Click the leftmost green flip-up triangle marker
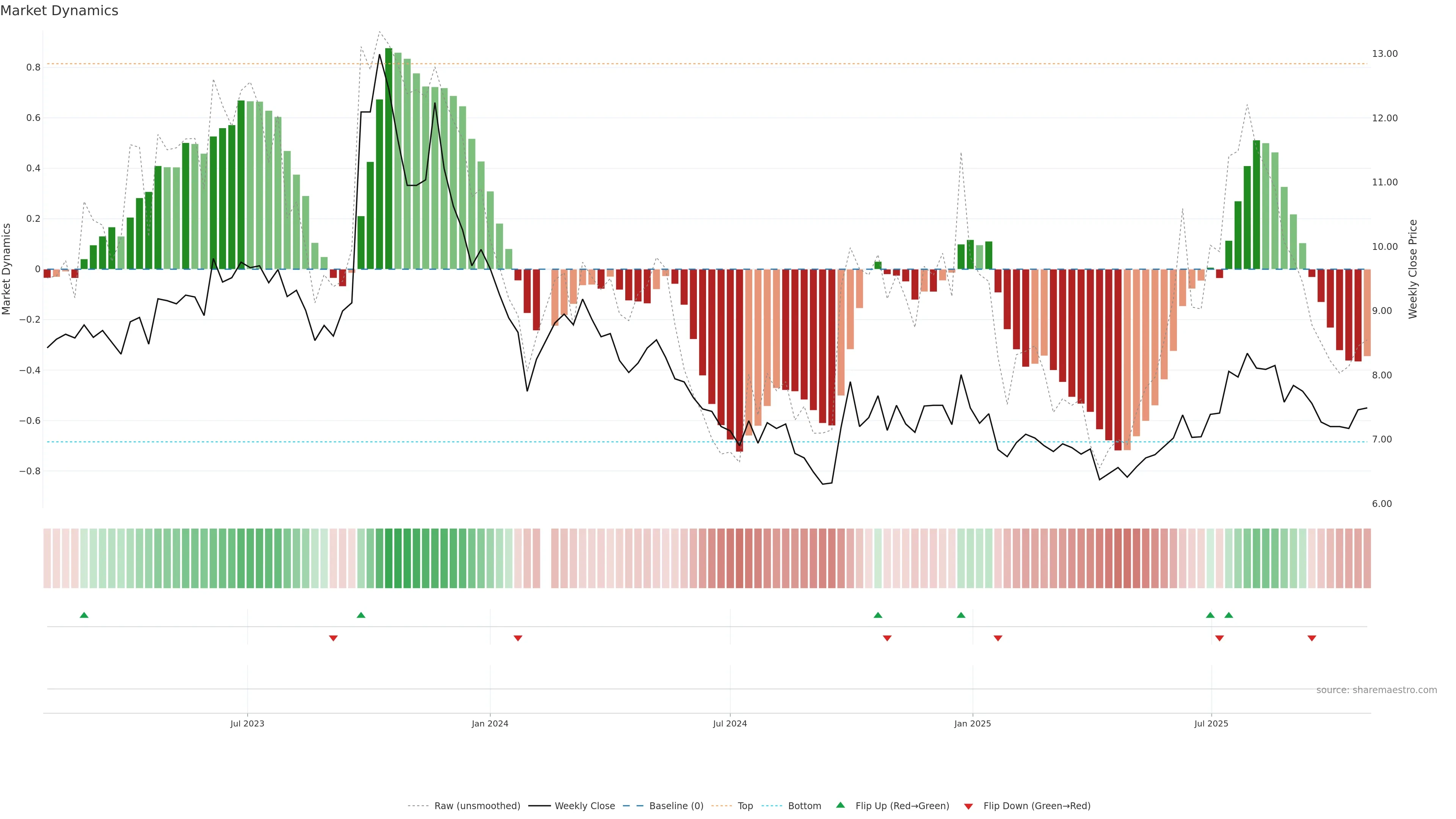Viewport: 1456px width, 819px height. (x=84, y=615)
